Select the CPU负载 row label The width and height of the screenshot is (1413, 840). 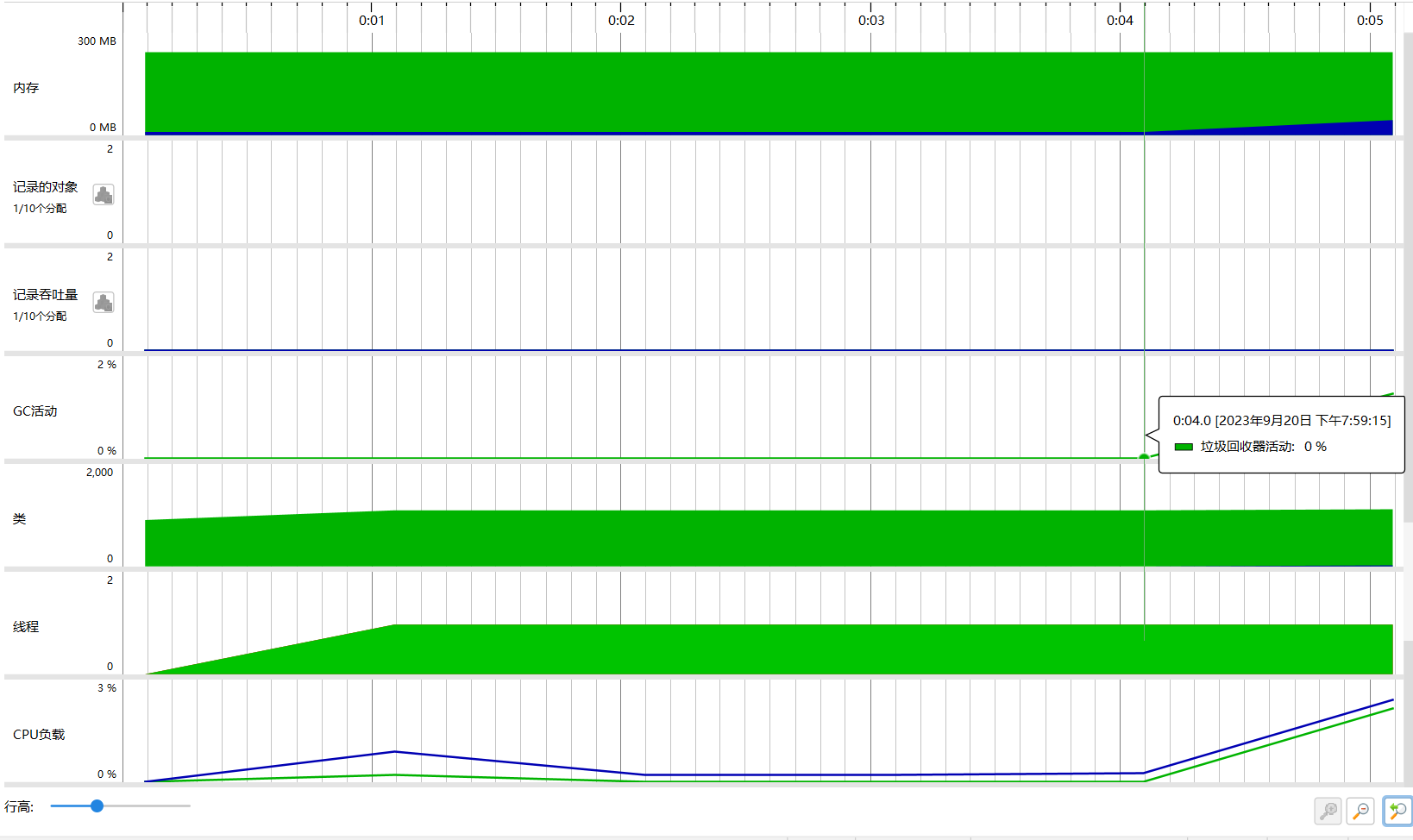(39, 735)
